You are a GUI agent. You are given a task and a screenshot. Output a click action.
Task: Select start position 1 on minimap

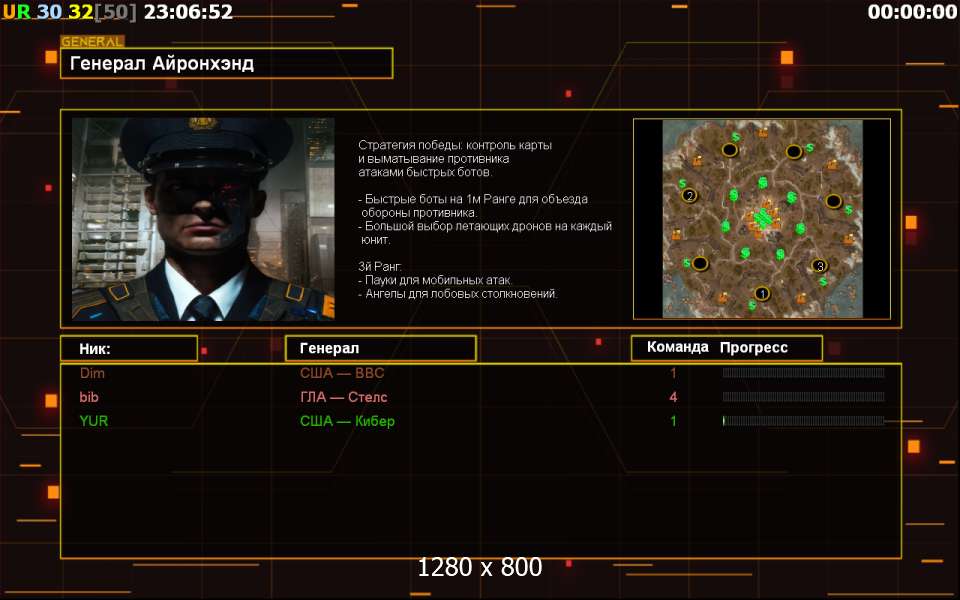click(x=762, y=294)
